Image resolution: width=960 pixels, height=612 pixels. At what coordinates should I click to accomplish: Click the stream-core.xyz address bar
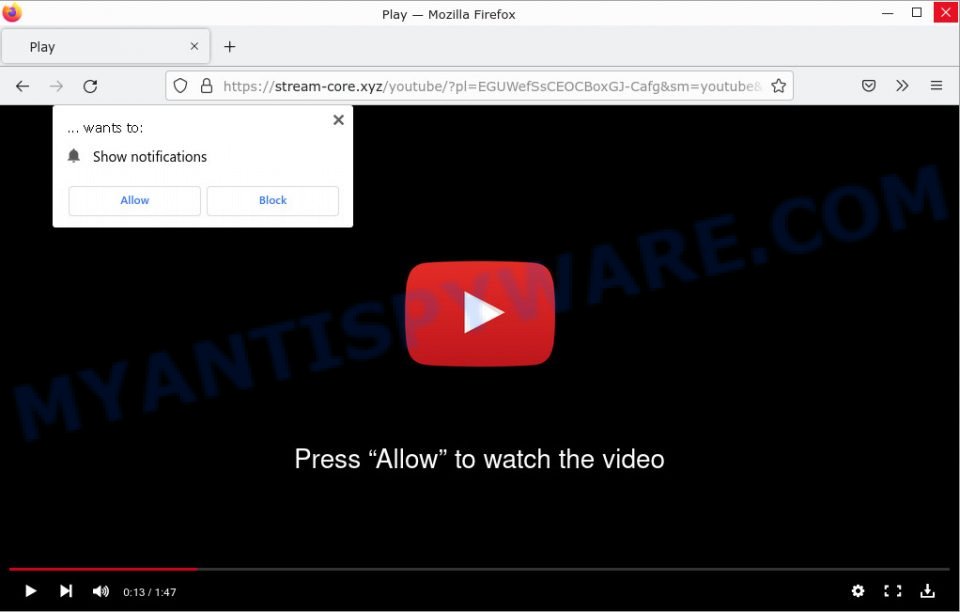479,86
